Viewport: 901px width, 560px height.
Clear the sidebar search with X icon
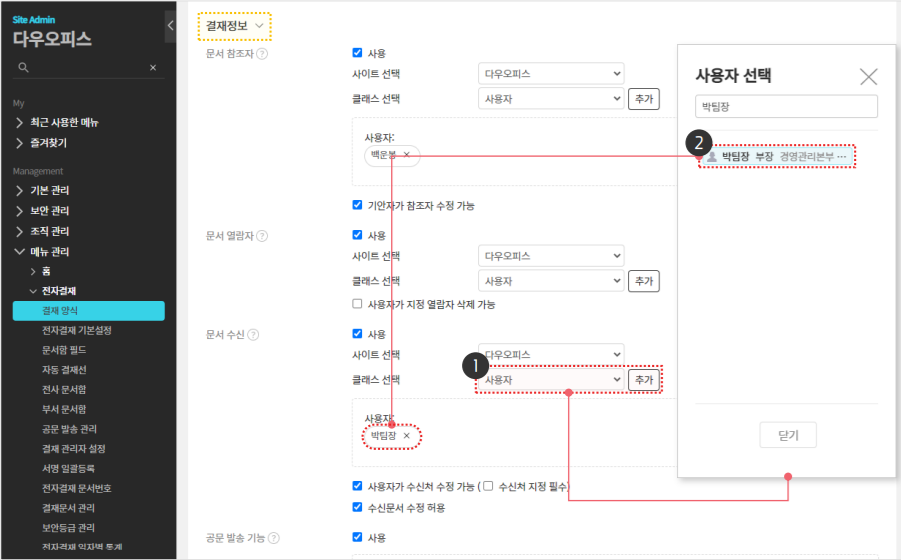point(152,68)
